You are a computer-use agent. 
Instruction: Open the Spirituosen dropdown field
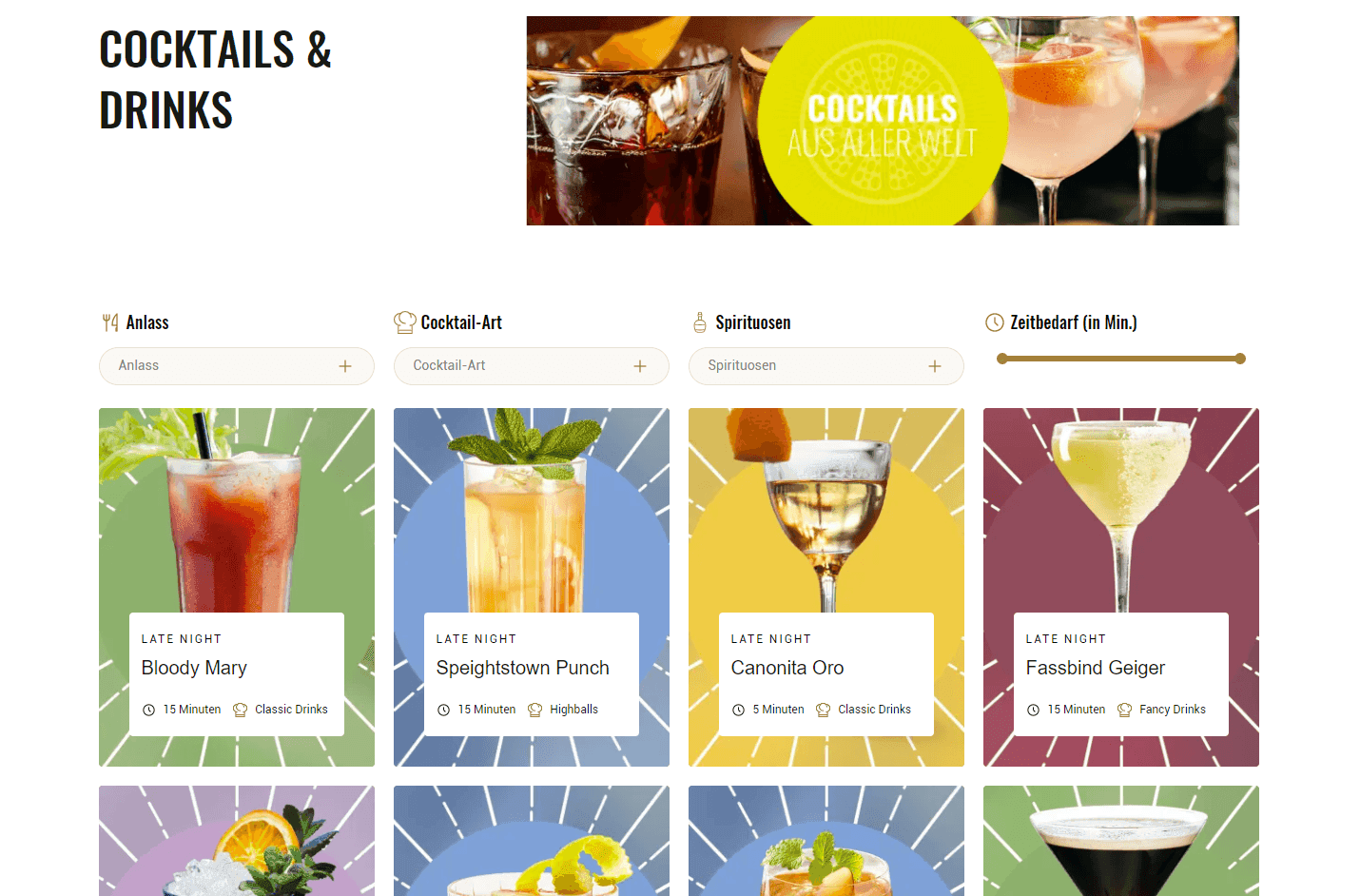click(826, 366)
